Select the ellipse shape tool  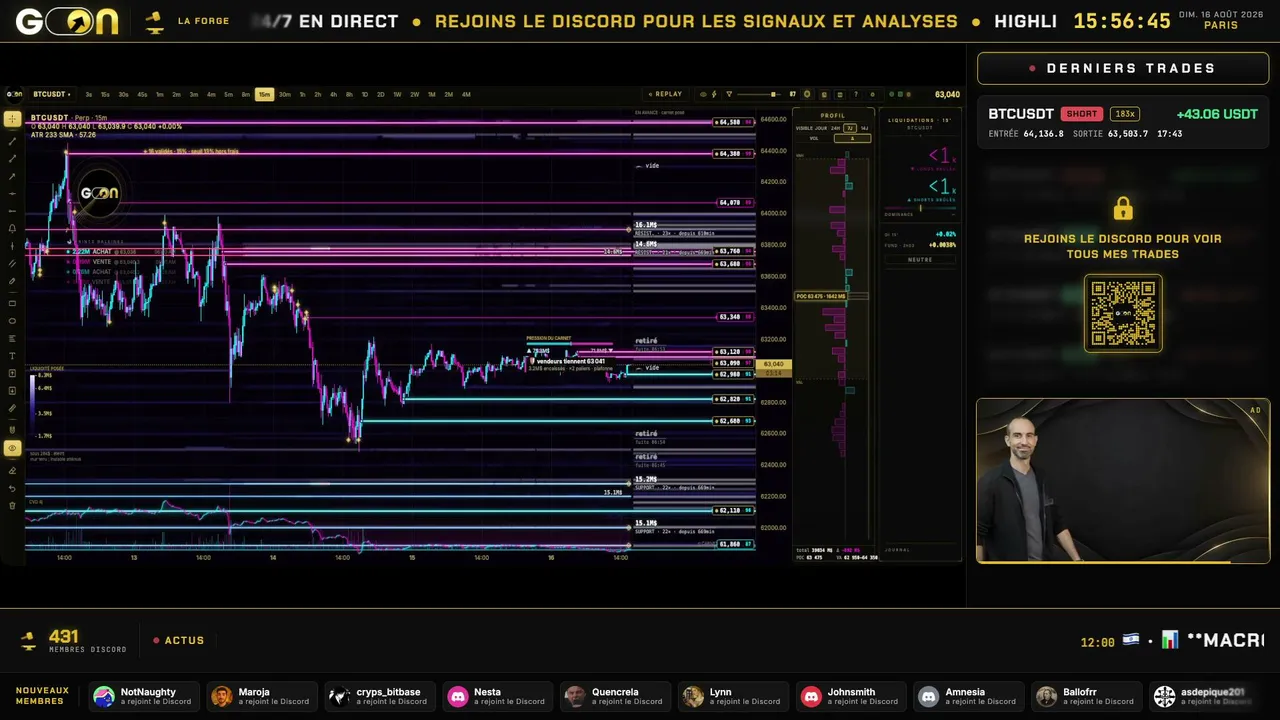click(12, 321)
